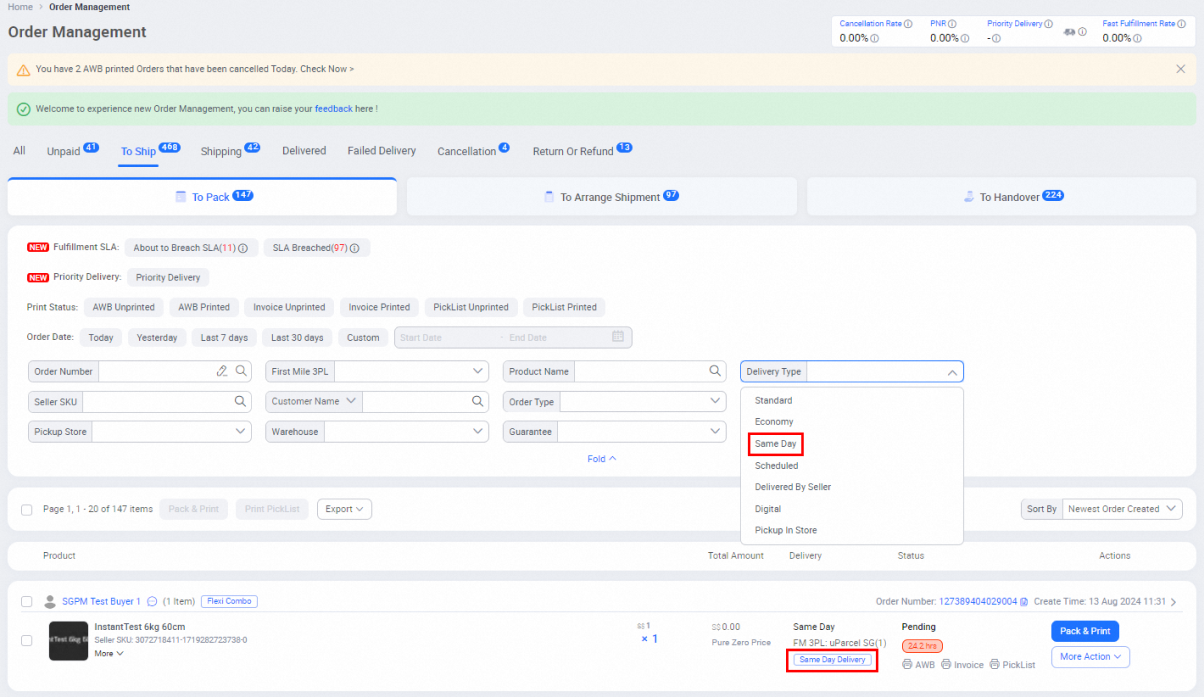Toggle SLA Breached filter chip

coord(316,248)
